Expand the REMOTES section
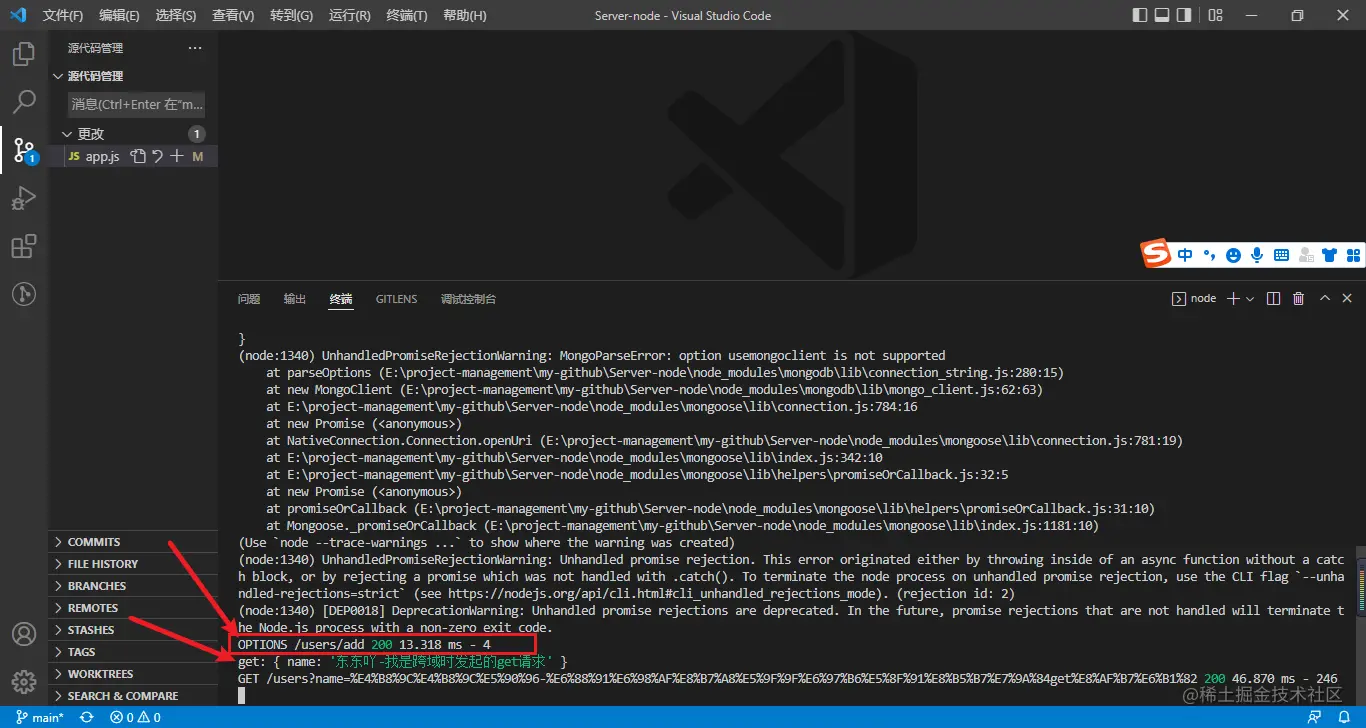The height and width of the screenshot is (728, 1366). point(133,608)
